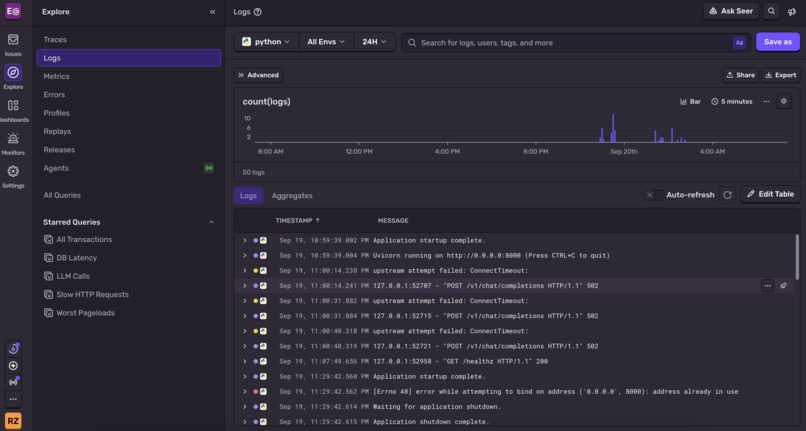This screenshot has width=806, height=431.
Task: Switch to the Logs table tab
Action: (x=248, y=195)
